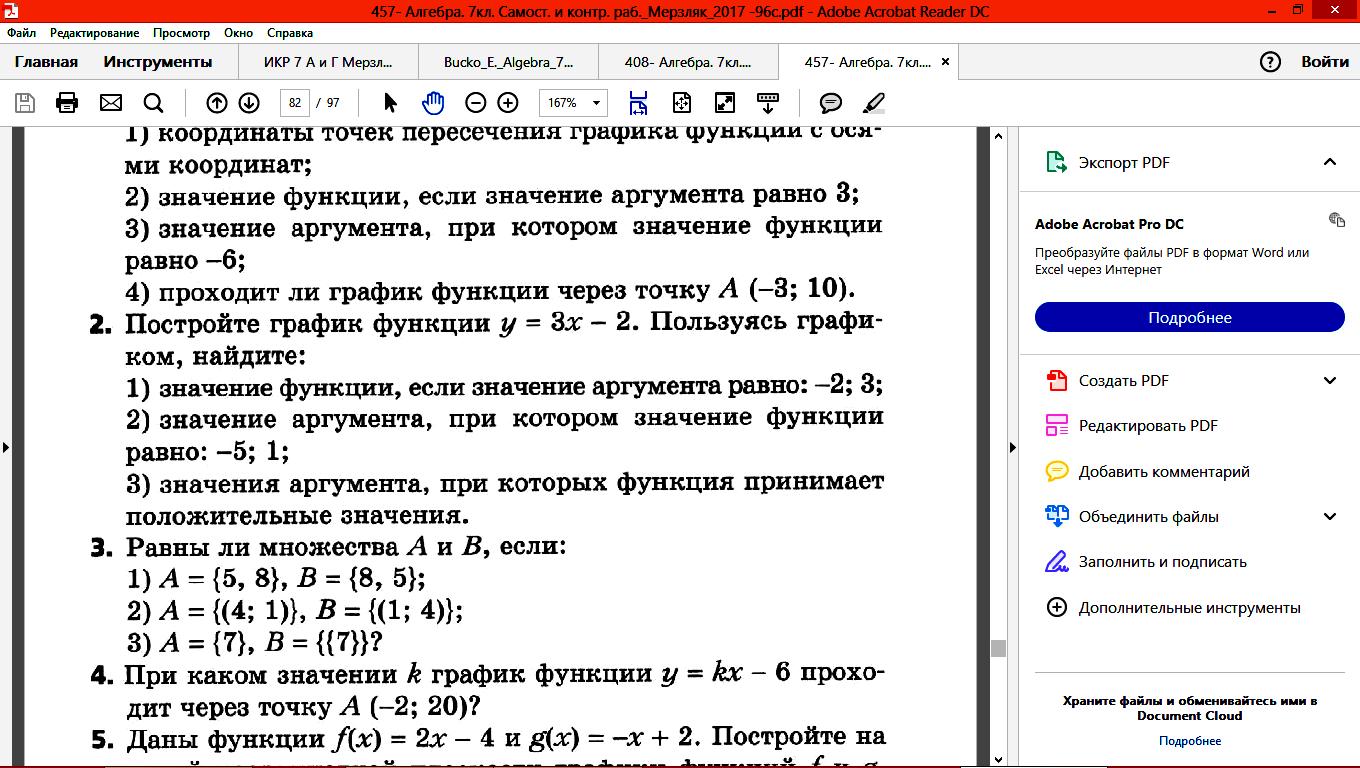Click the Export PDF icon in side panel
Image resolution: width=1360 pixels, height=768 pixels.
[1056, 162]
